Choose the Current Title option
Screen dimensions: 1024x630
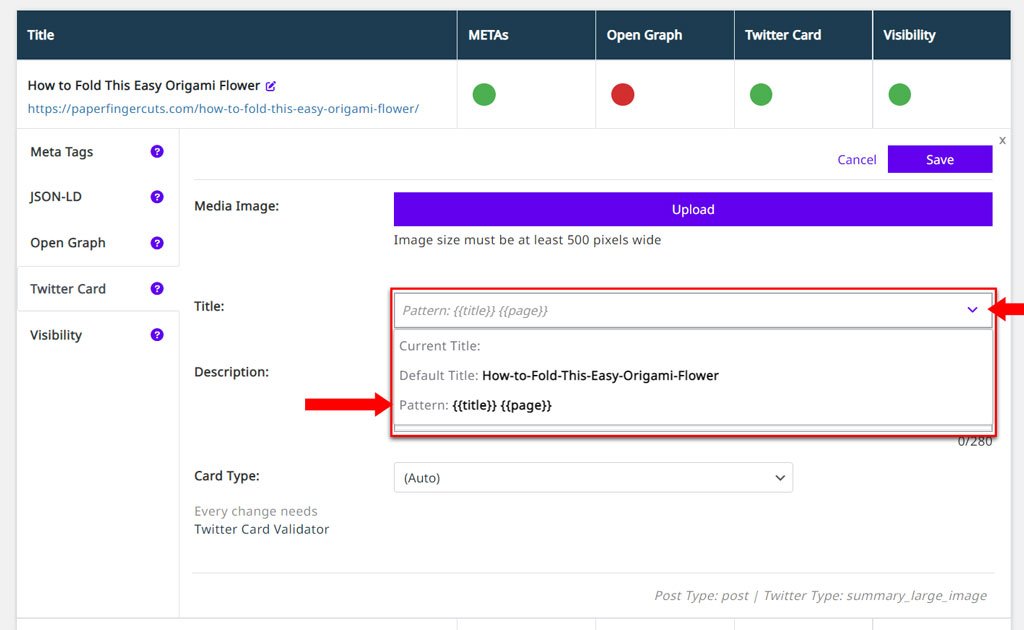coord(693,346)
